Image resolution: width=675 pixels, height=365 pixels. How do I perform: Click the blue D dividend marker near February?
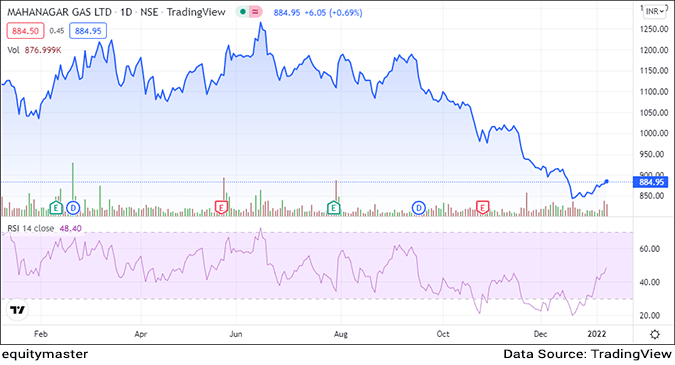73,208
